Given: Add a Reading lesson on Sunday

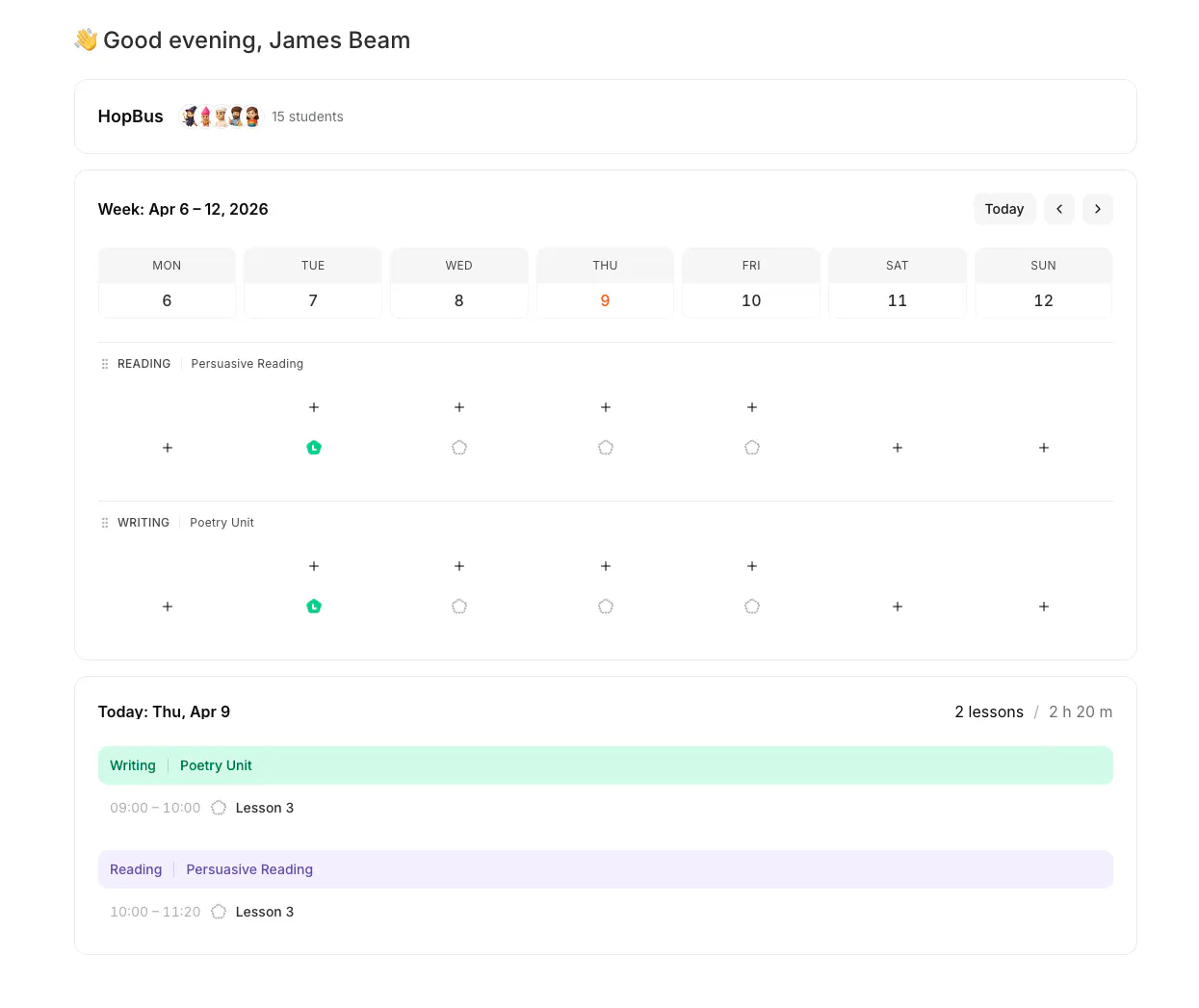Looking at the screenshot, I should (1044, 448).
